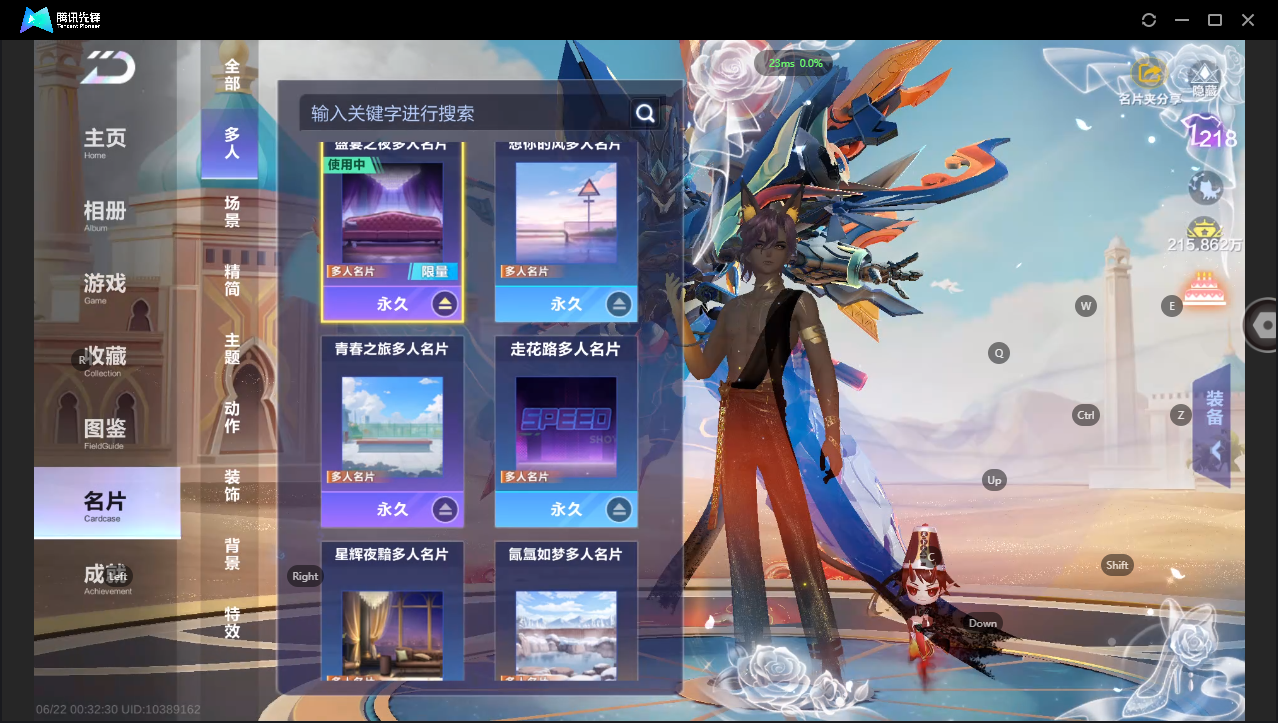The height and width of the screenshot is (723, 1278).
Task: Click the 氤氲如梦多人名片 title text
Action: 566,554
